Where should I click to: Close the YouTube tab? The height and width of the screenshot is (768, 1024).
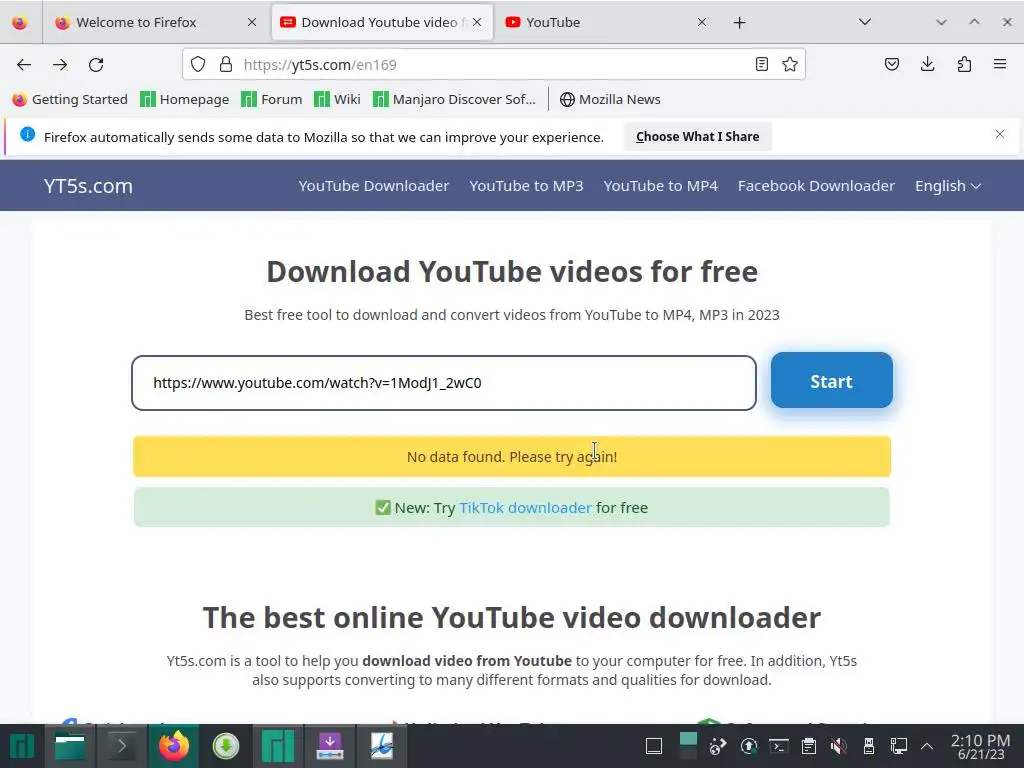click(x=702, y=22)
